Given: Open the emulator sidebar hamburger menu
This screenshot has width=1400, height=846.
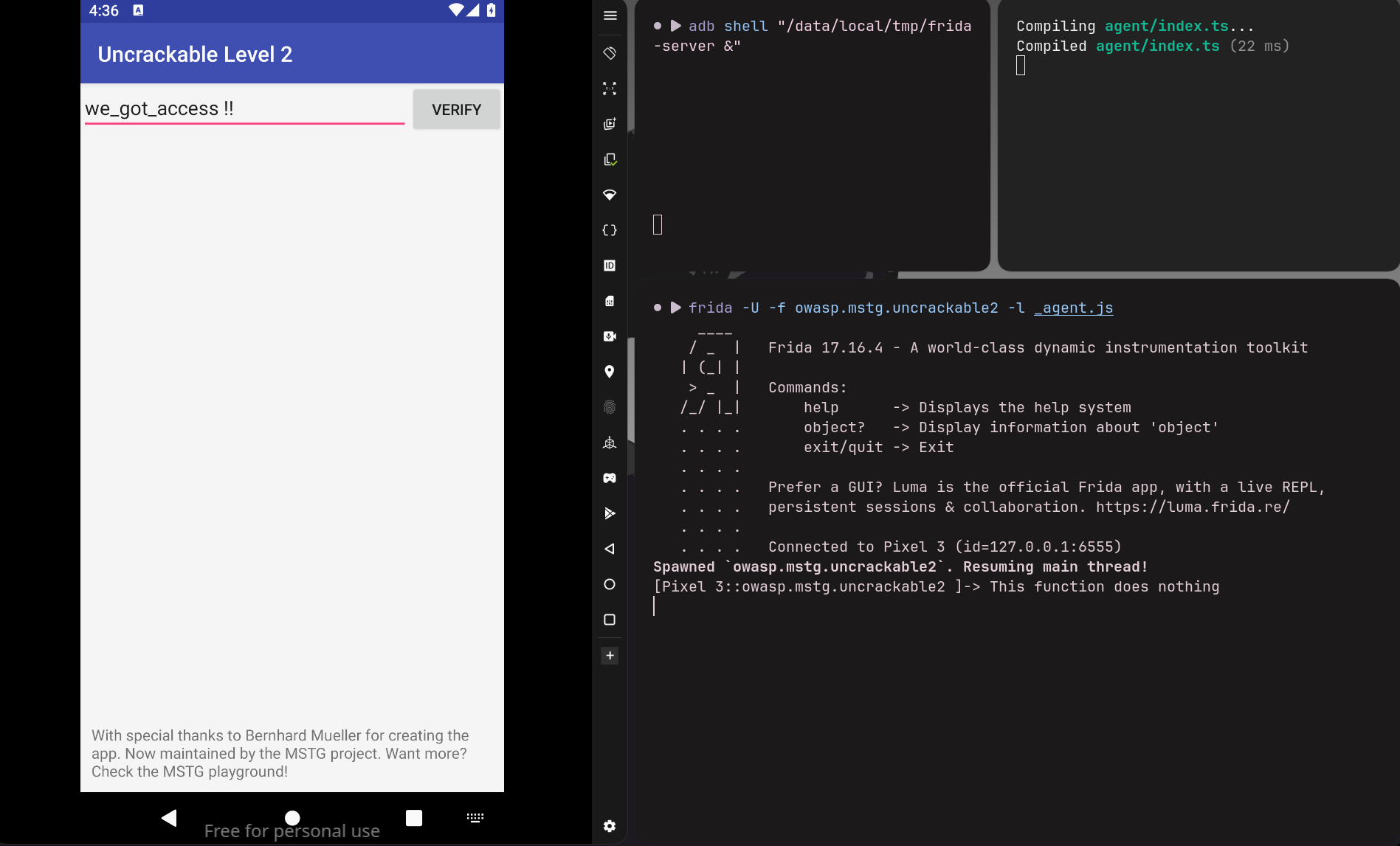Looking at the screenshot, I should [x=610, y=15].
